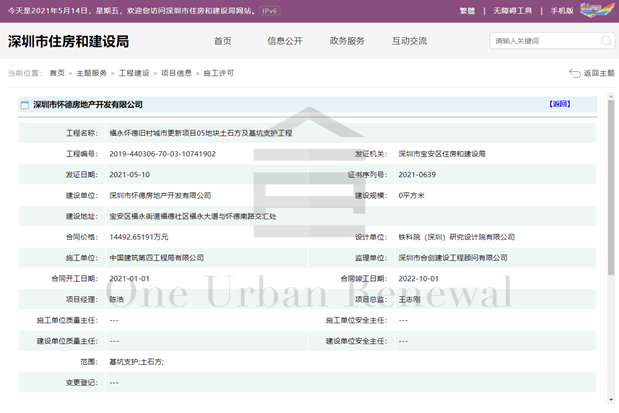The width and height of the screenshot is (619, 413).
Task: Select the 工程名称 project name value
Action: (201, 133)
